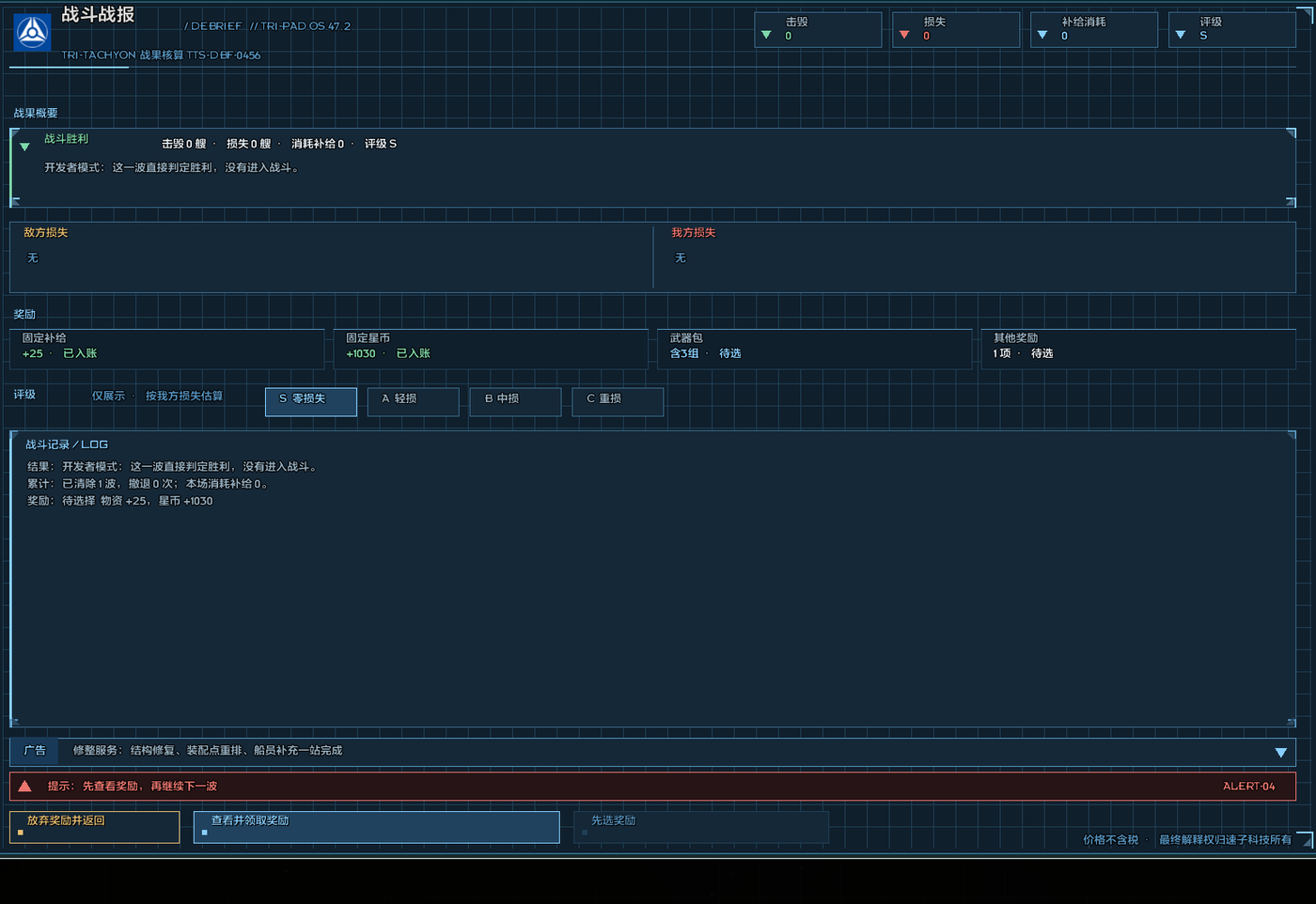Open the 固定补给 reward card
This screenshot has width=1316, height=904.
[167, 349]
